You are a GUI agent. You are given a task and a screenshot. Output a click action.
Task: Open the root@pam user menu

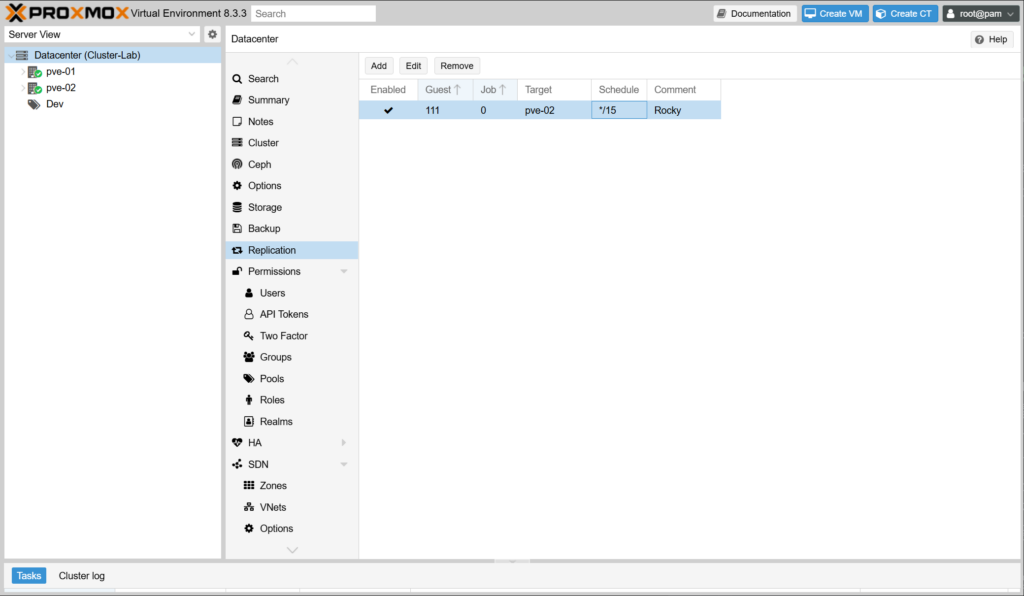point(979,14)
